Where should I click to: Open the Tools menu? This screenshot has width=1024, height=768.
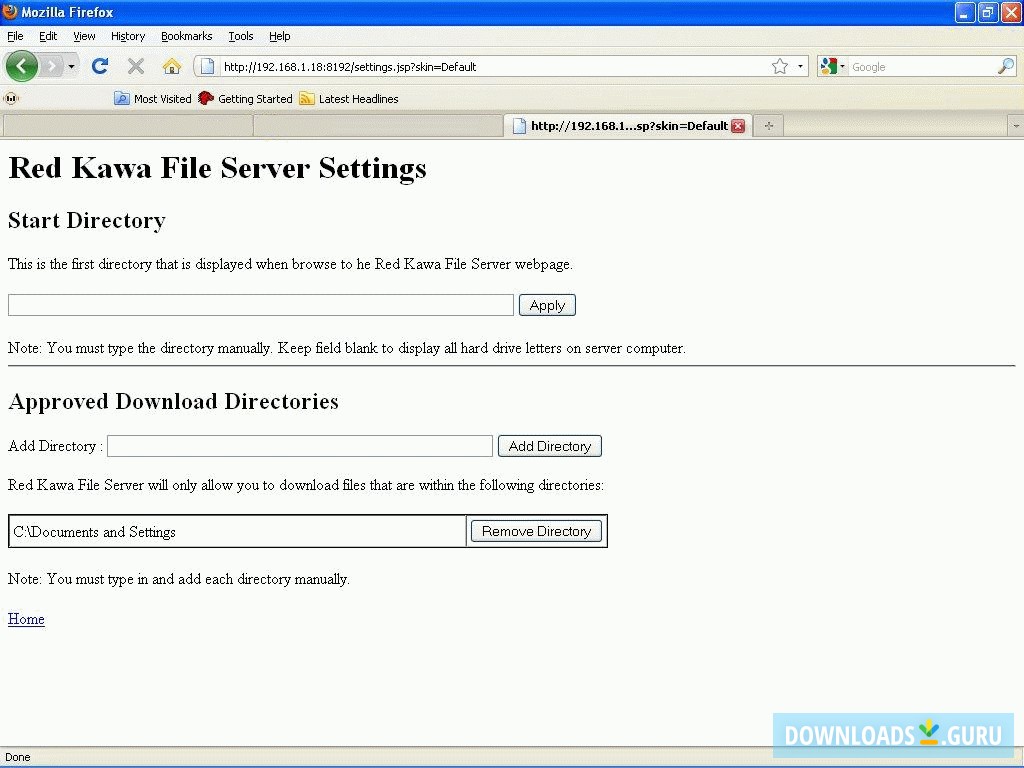240,36
